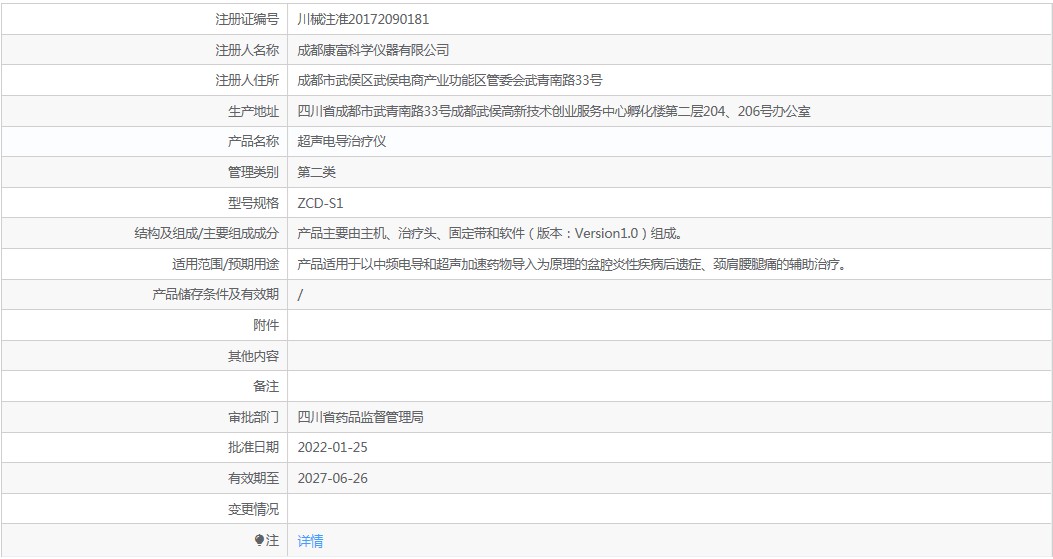This screenshot has height=559, width=1053.
Task: Click the label 结构及组成/主要组成成分
Action: (x=206, y=234)
